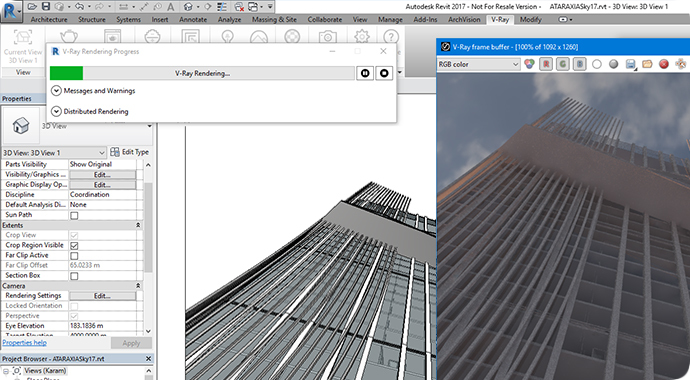The height and width of the screenshot is (380, 690).
Task: Toggle the Thin Lines icon
Action: pyautogui.click(x=222, y=7)
